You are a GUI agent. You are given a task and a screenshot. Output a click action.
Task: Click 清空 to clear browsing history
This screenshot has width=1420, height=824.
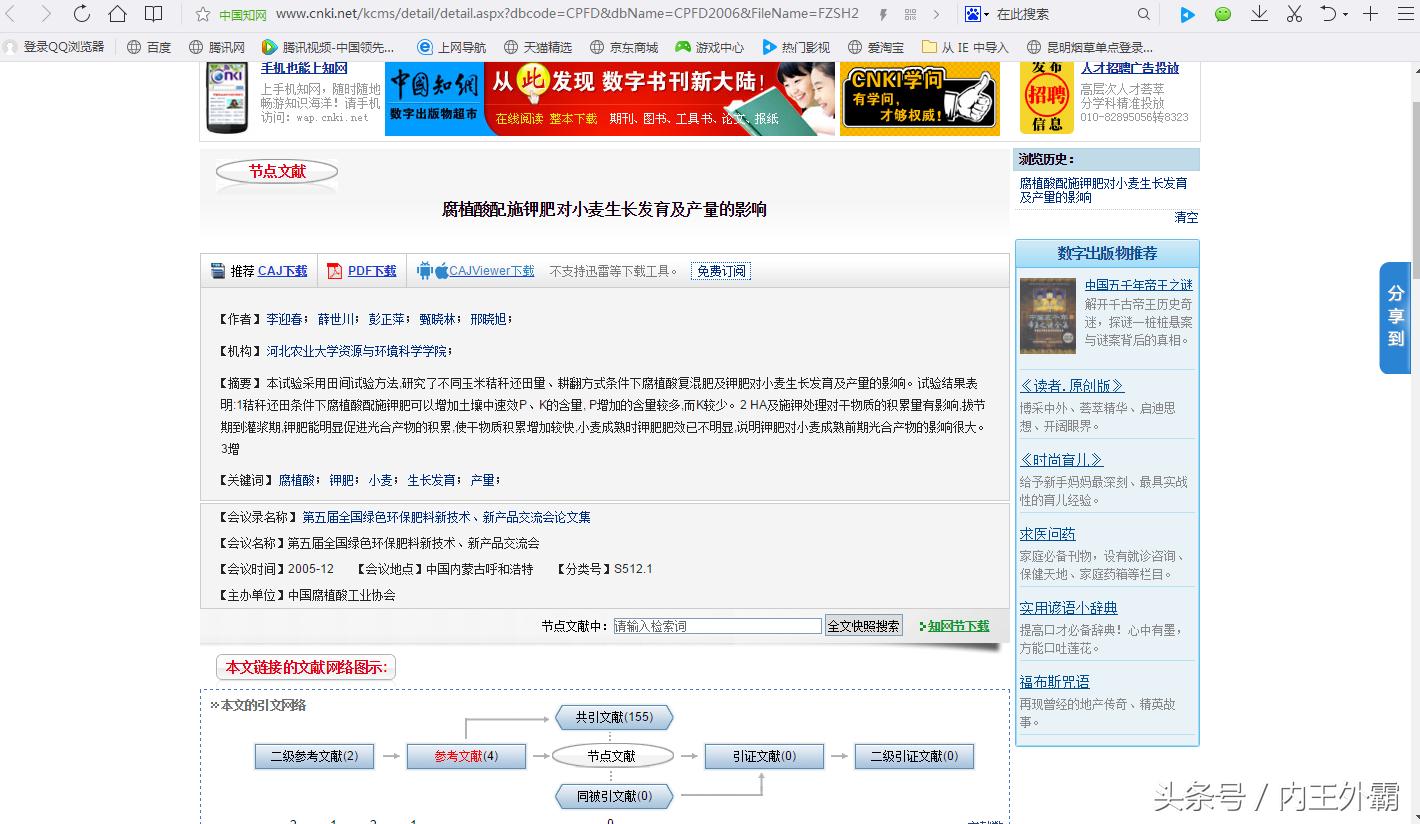pyautogui.click(x=1185, y=217)
